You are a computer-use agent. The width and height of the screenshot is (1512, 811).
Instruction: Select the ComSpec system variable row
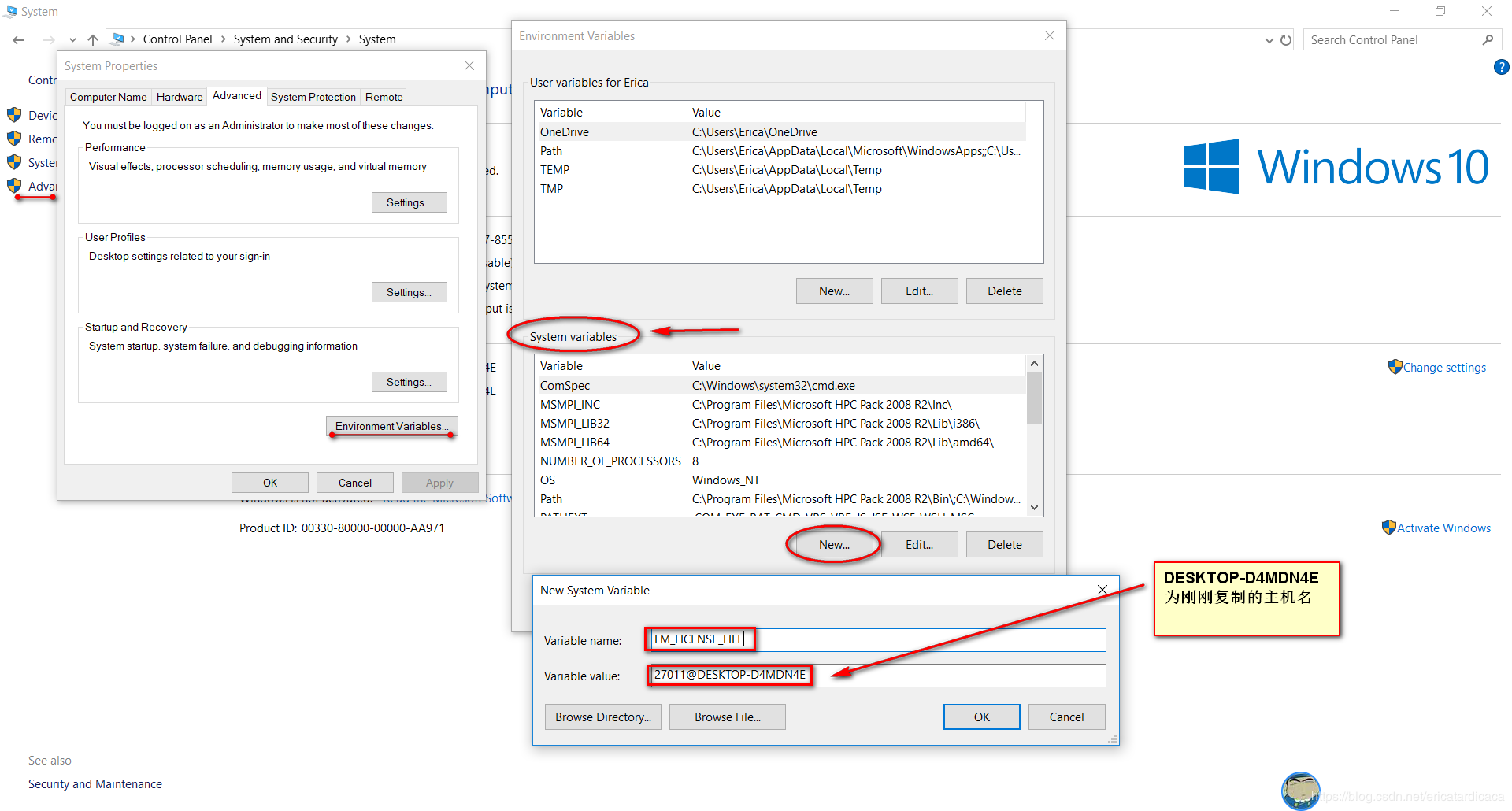tap(780, 385)
